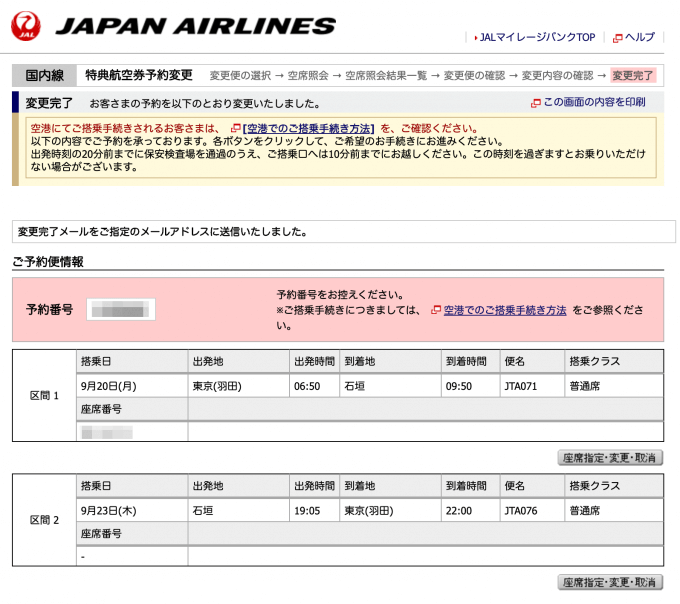Click date 9月20日(月)
Screen dimensions: 680x604
(x=108, y=386)
